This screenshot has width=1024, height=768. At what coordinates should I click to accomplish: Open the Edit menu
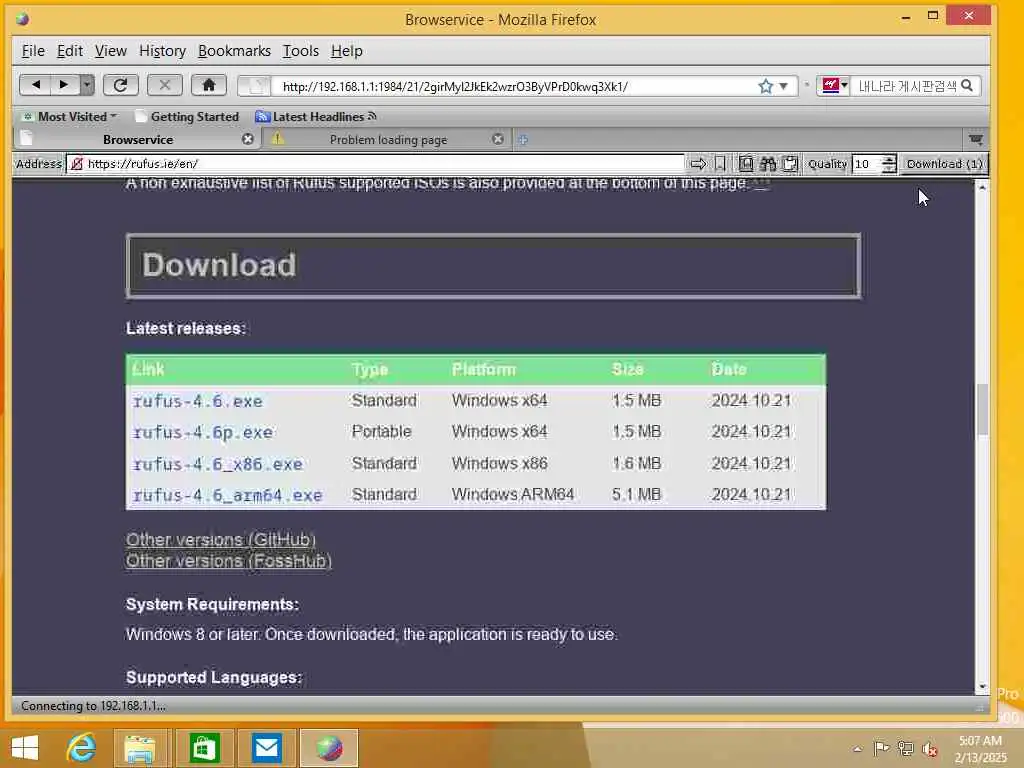(x=69, y=51)
